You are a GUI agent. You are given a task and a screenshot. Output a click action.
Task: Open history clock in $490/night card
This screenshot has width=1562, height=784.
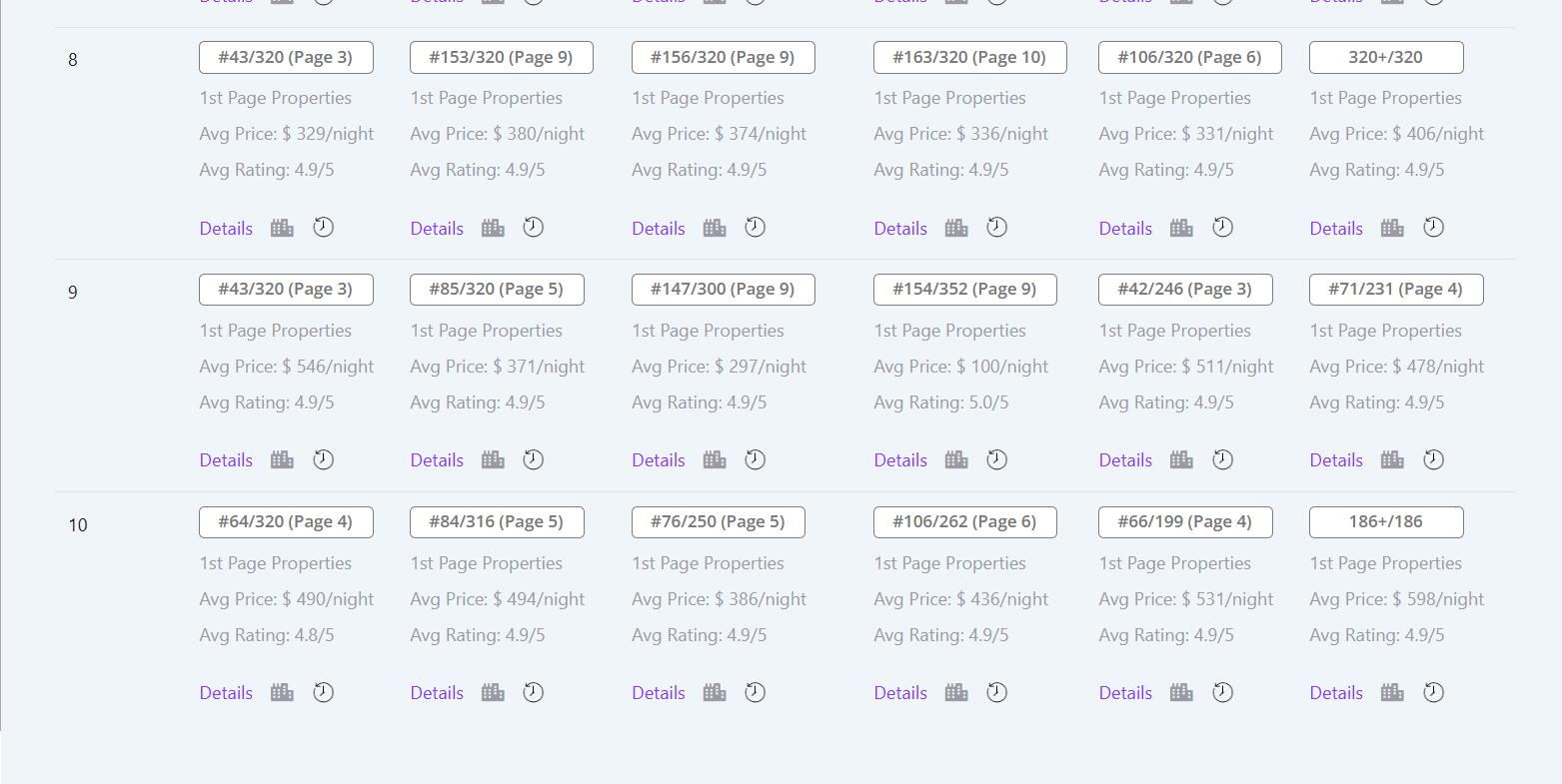click(x=323, y=692)
